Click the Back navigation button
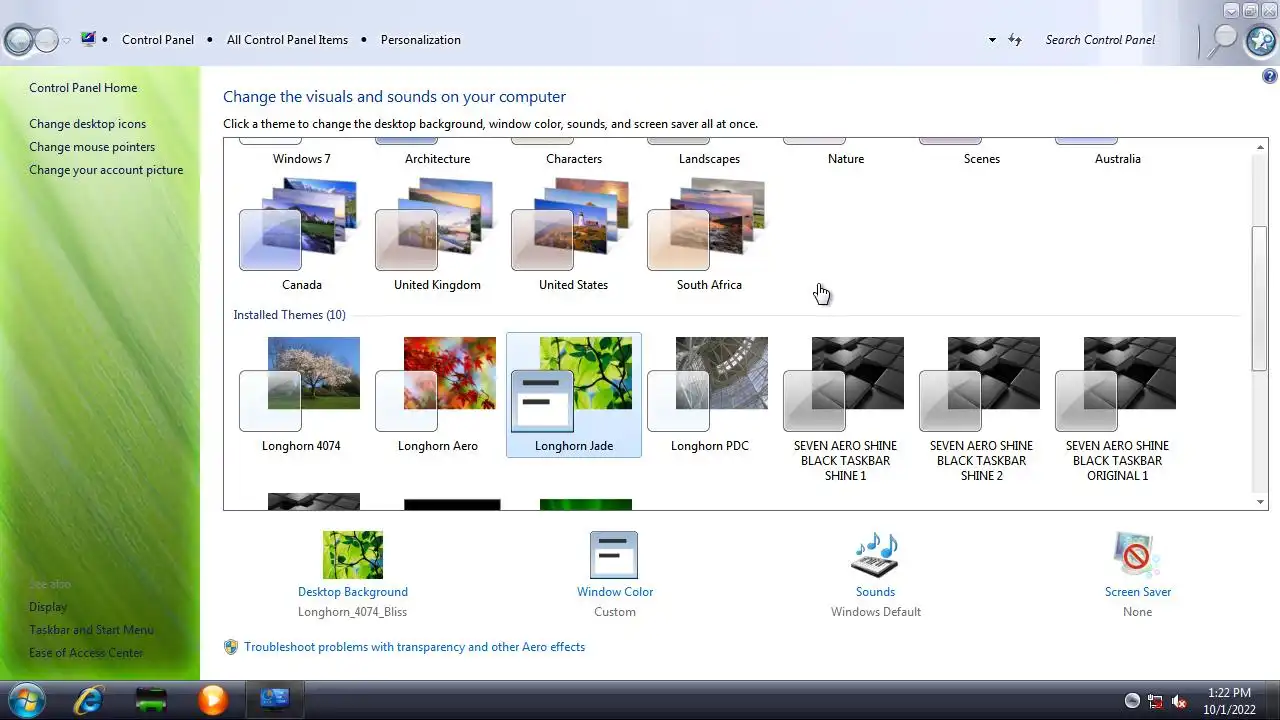The height and width of the screenshot is (720, 1280). pyautogui.click(x=18, y=40)
